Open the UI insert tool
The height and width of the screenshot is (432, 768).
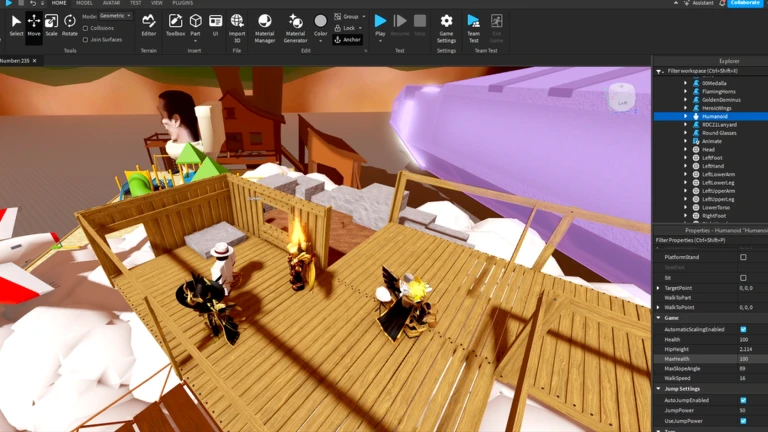216,25
